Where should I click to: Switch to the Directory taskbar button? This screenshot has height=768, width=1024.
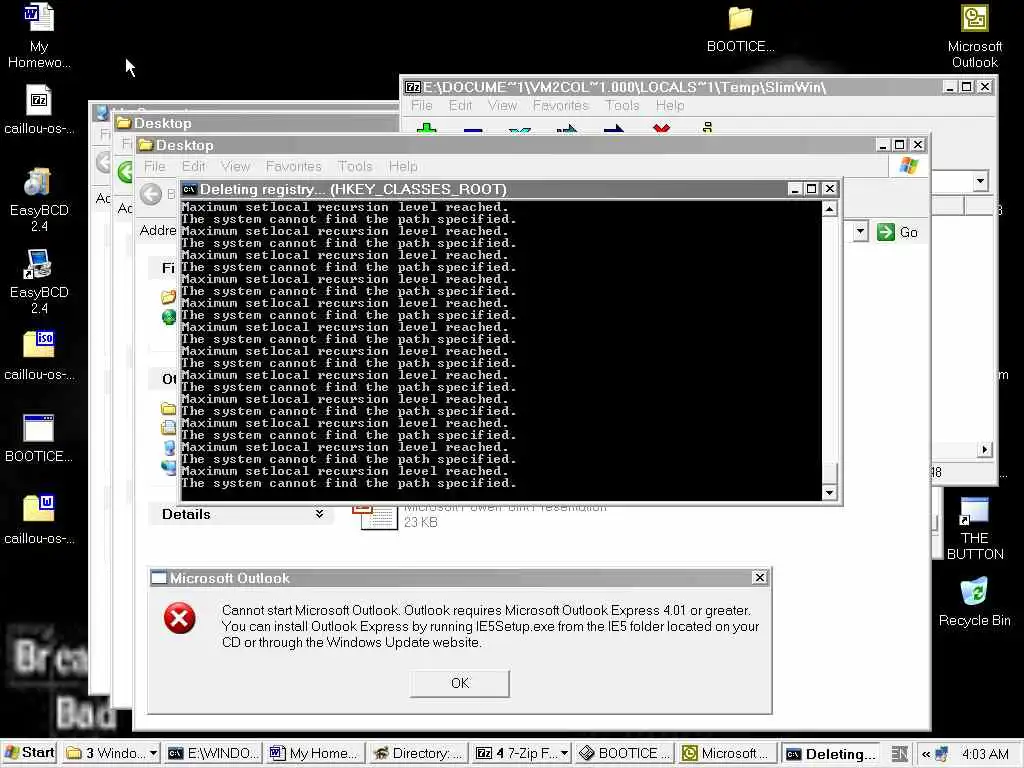417,754
